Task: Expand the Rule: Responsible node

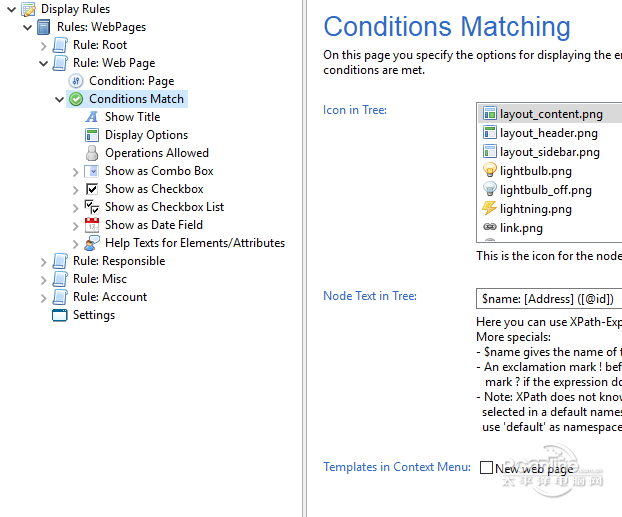Action: click(43, 261)
